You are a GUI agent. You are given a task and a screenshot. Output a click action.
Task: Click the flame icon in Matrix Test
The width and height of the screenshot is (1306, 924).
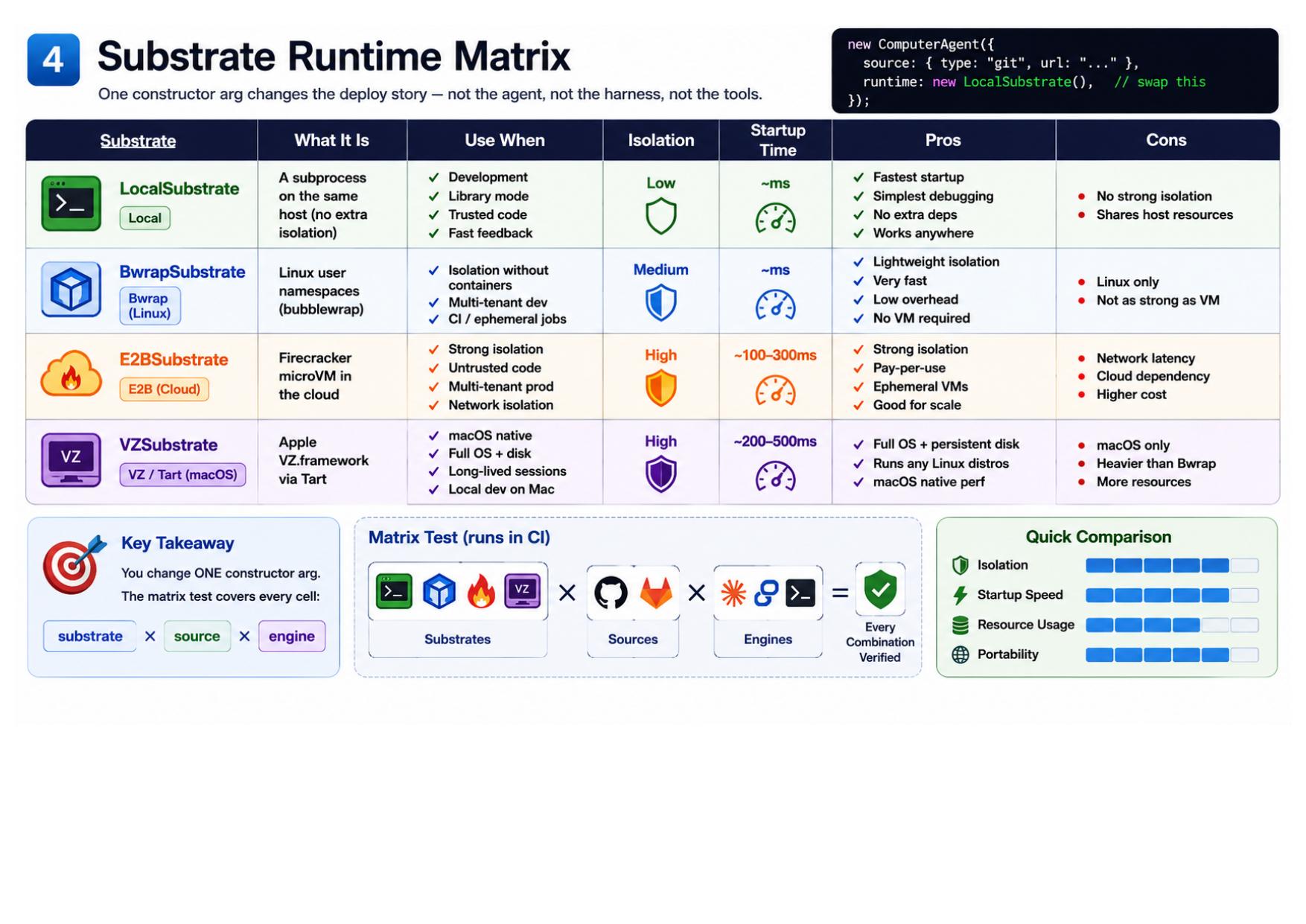pyautogui.click(x=481, y=592)
